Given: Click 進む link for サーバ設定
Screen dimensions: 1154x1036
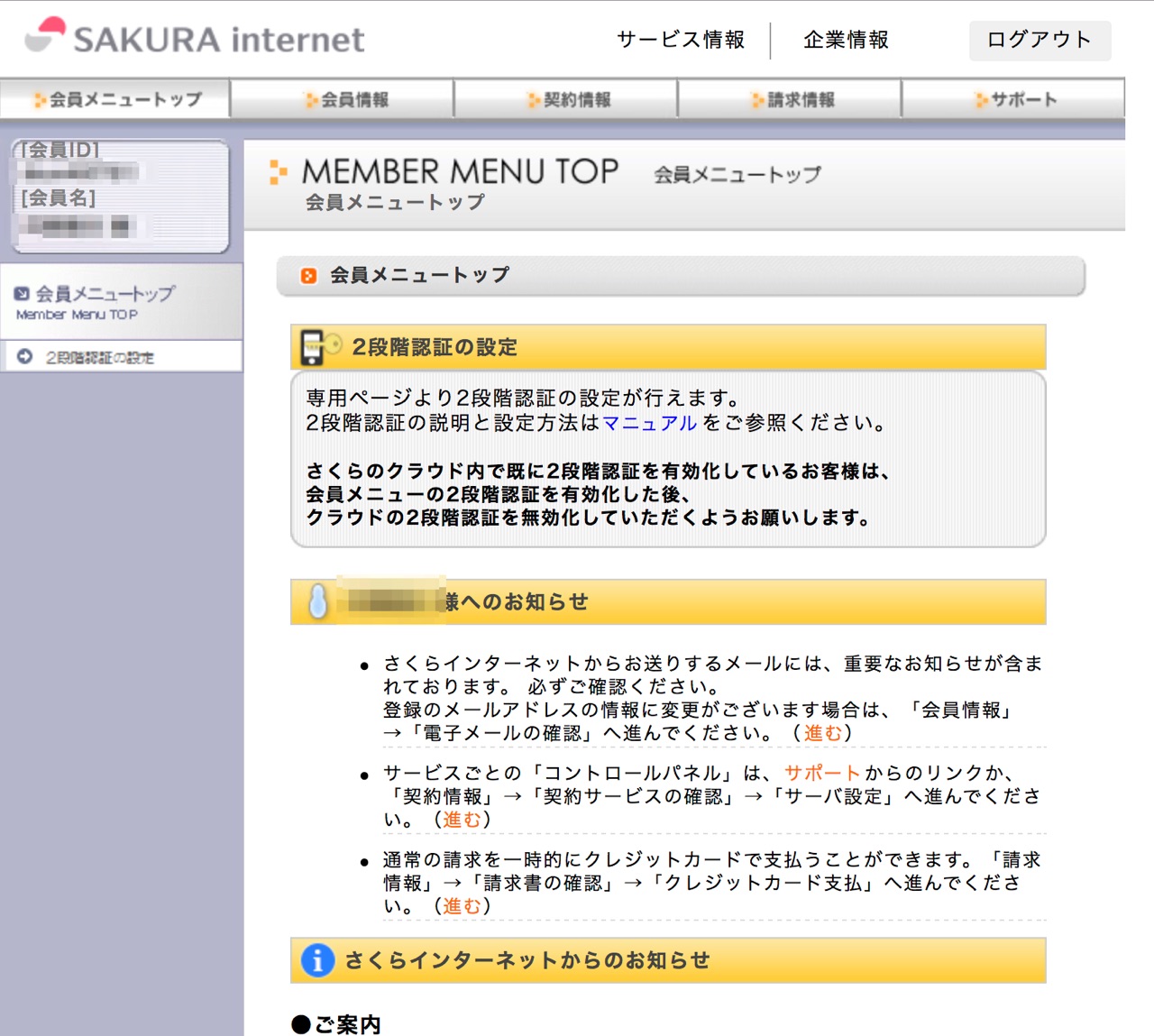Looking at the screenshot, I should tap(462, 820).
